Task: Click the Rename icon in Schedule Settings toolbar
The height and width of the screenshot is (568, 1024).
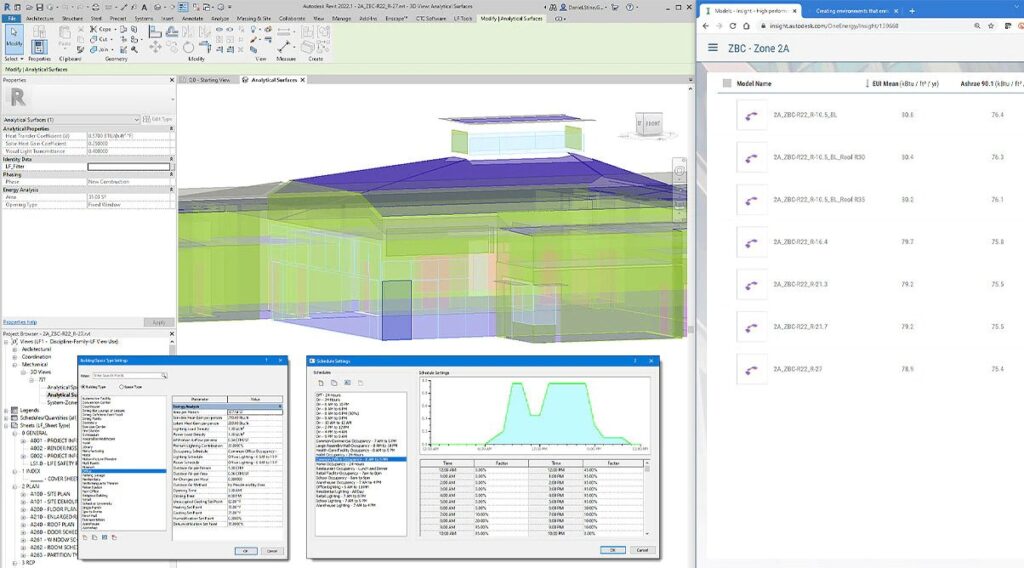Action: pyautogui.click(x=347, y=383)
